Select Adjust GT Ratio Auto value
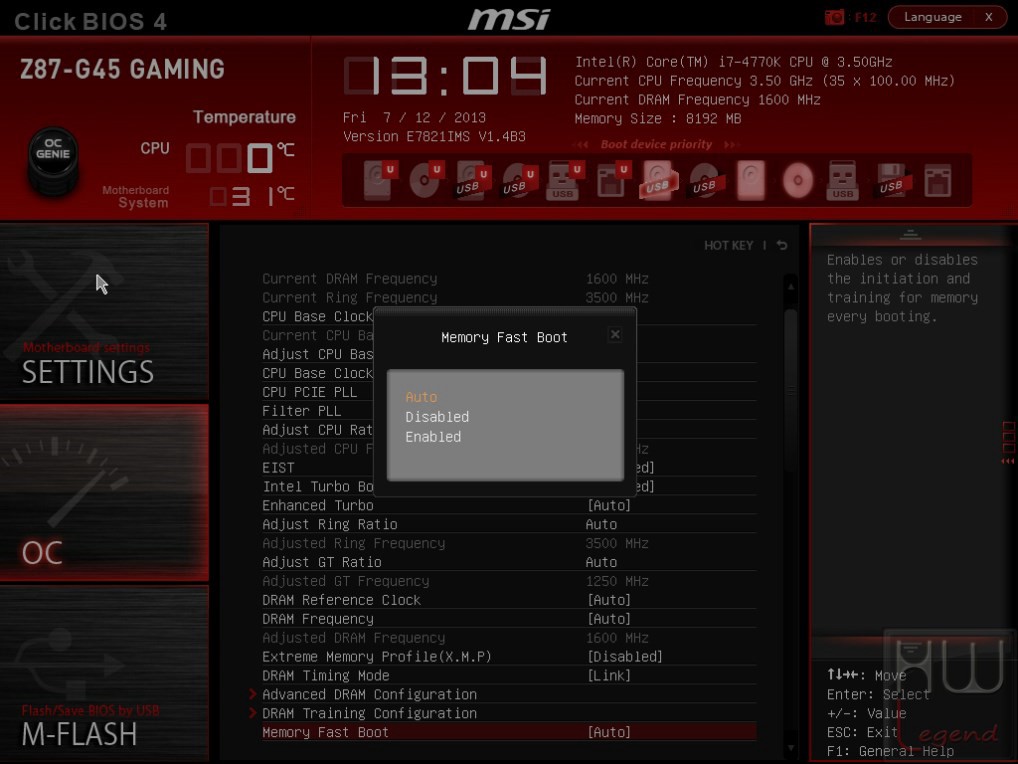 tap(601, 562)
